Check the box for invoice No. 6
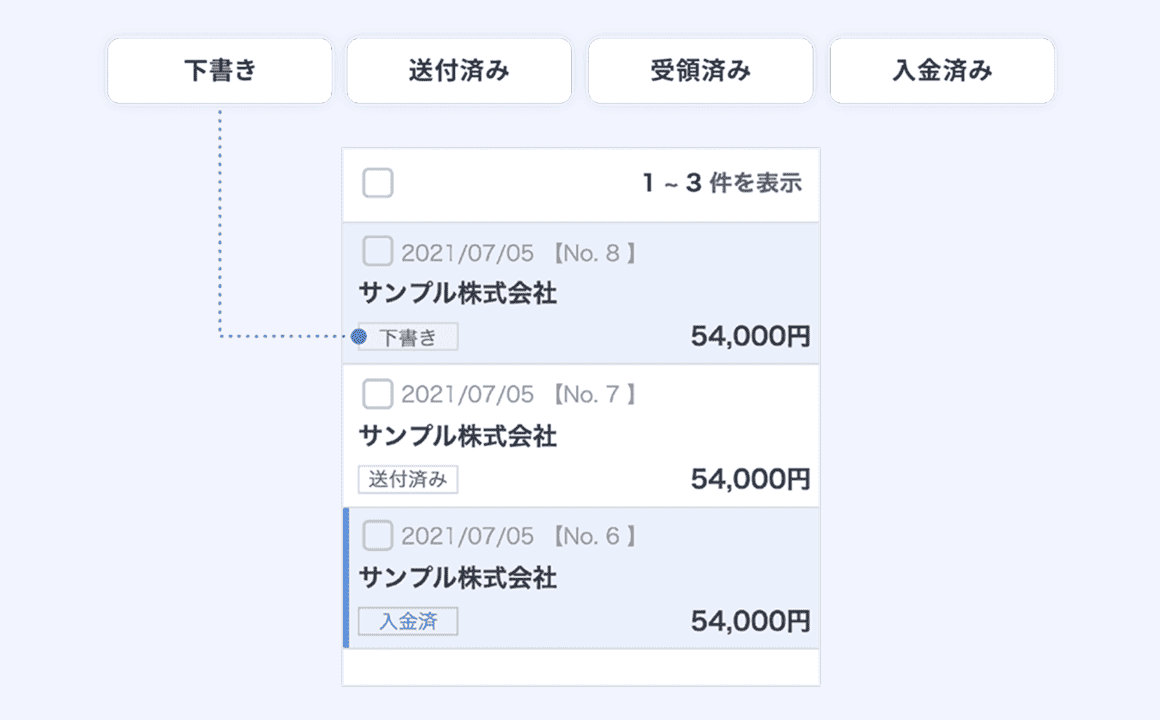 click(x=377, y=535)
